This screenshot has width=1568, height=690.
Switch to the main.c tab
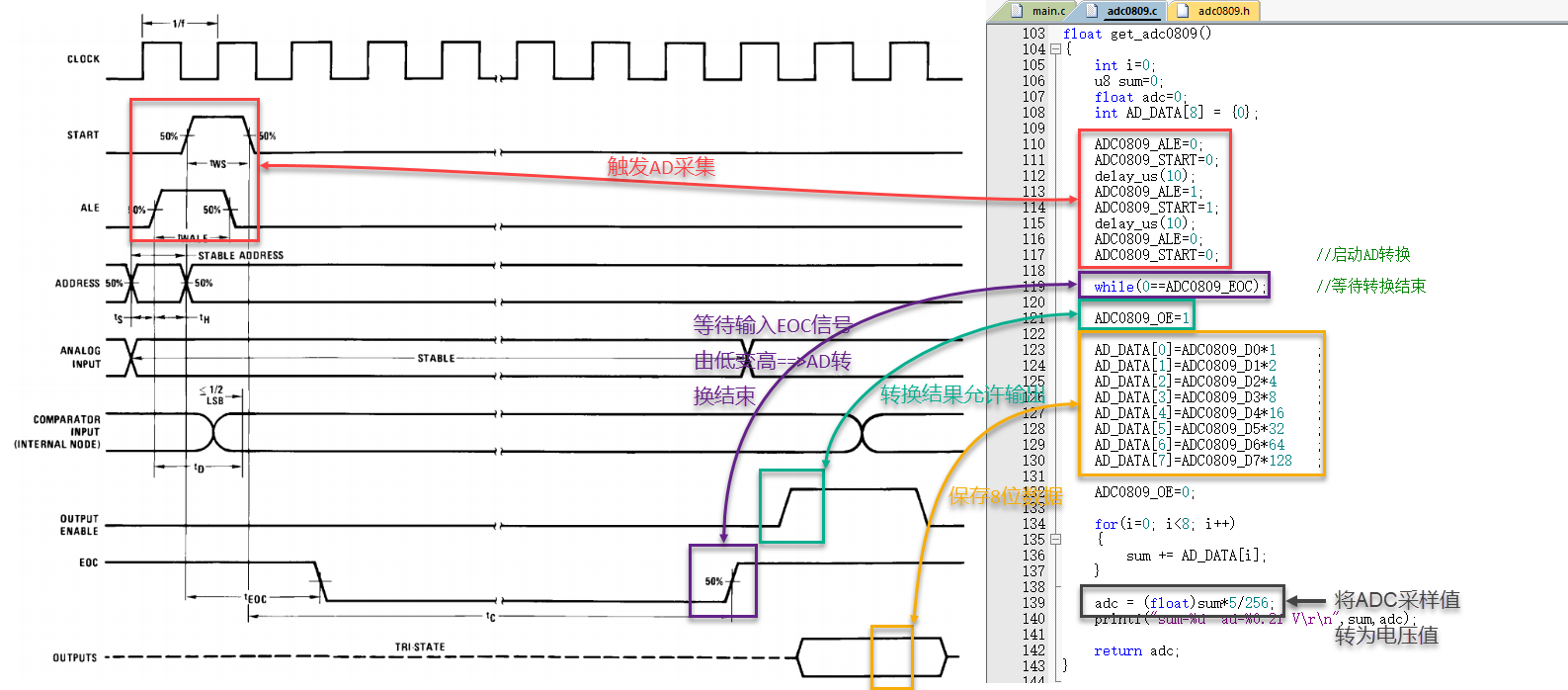pos(1047,11)
